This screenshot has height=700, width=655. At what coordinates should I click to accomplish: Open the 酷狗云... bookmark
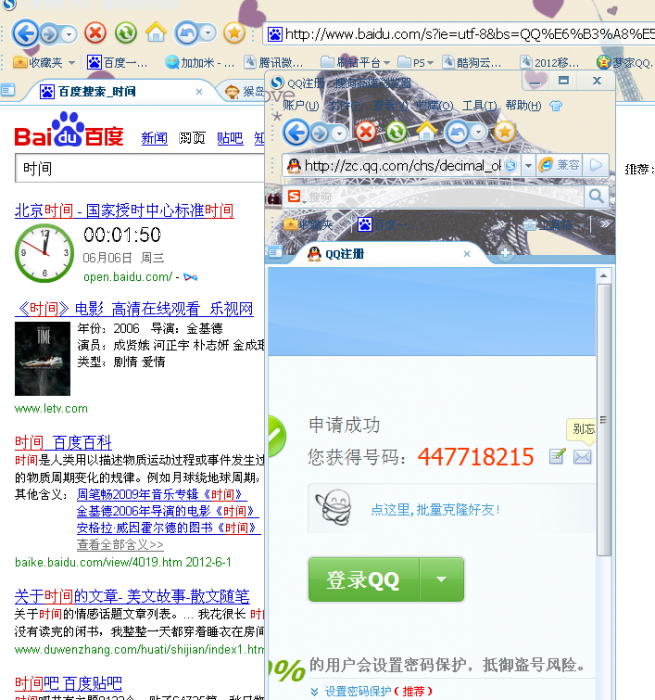pos(471,62)
